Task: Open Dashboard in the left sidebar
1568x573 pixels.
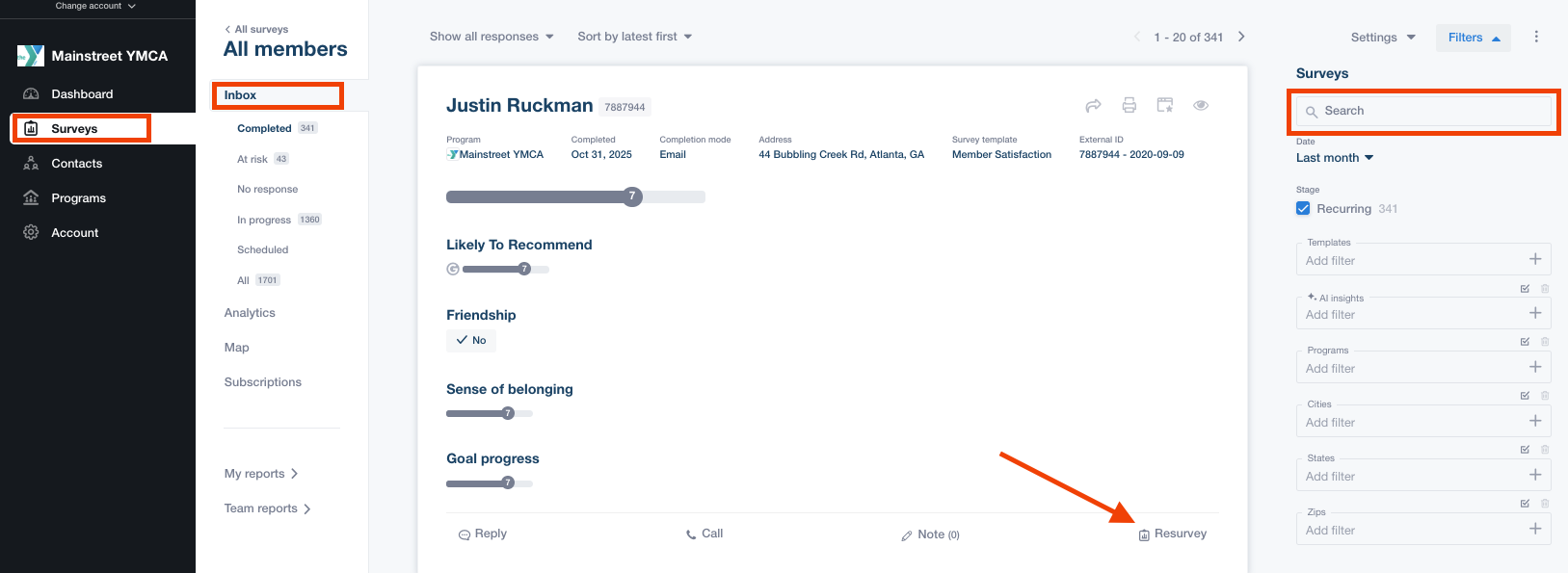Action: (82, 94)
